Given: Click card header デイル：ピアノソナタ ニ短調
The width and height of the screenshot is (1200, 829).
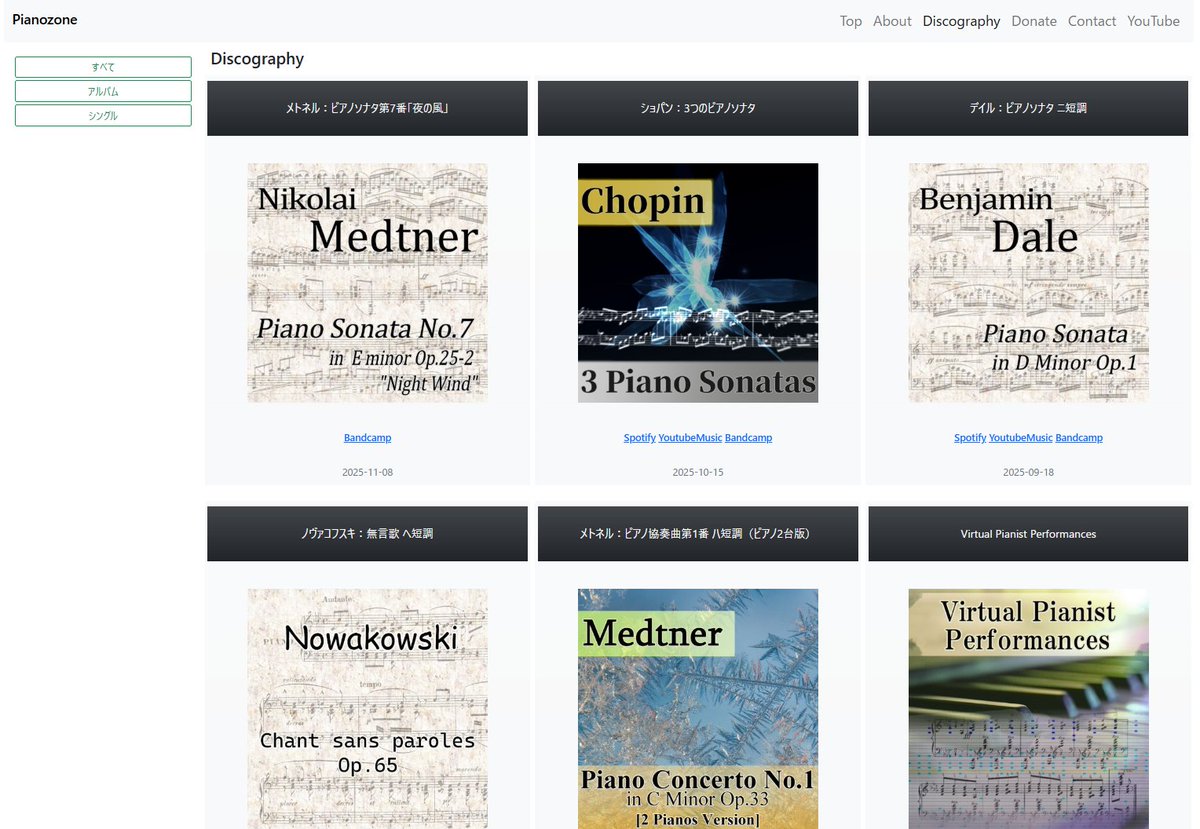Looking at the screenshot, I should click(1028, 108).
